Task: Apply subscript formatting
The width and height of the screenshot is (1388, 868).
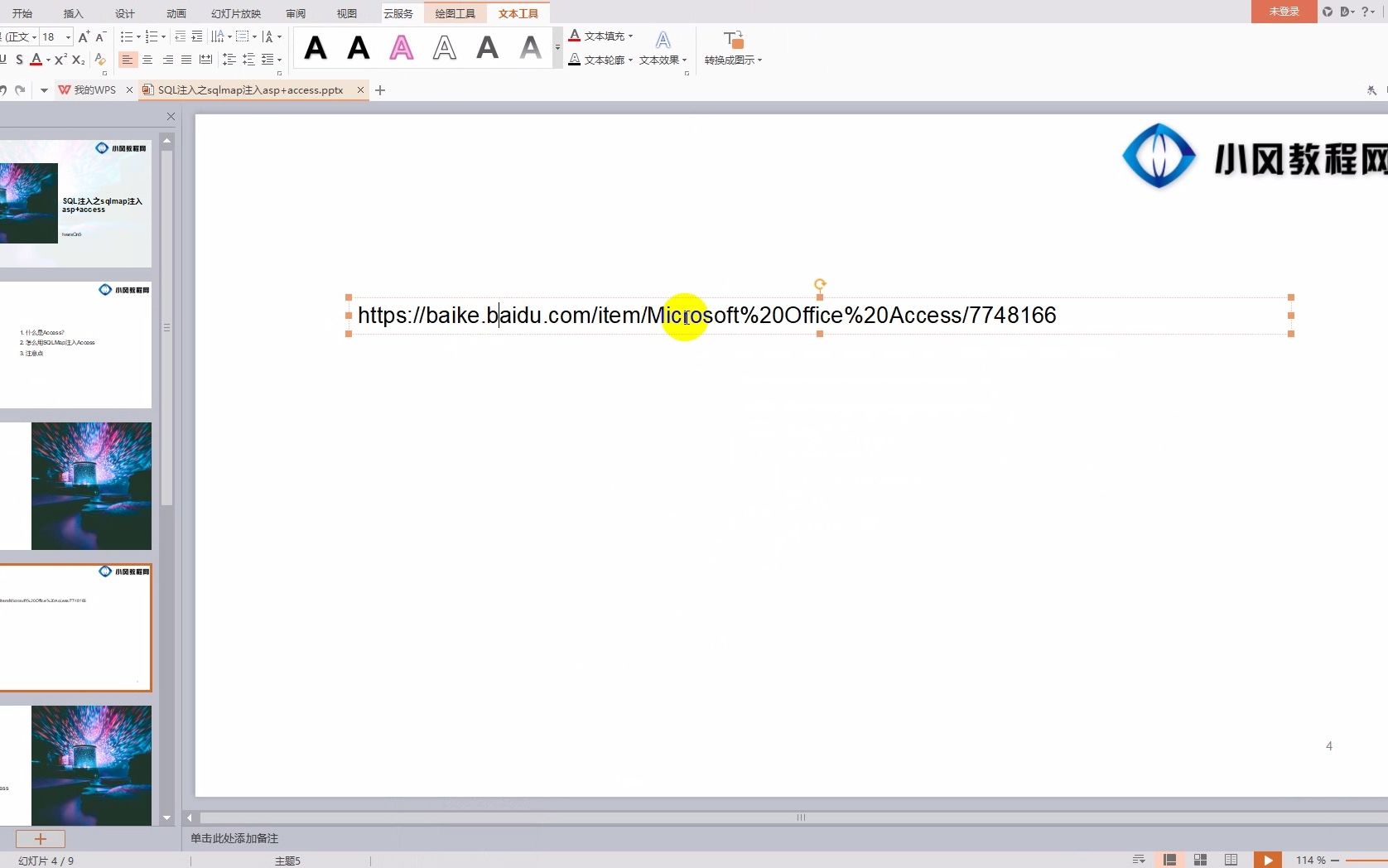Action: (x=79, y=60)
